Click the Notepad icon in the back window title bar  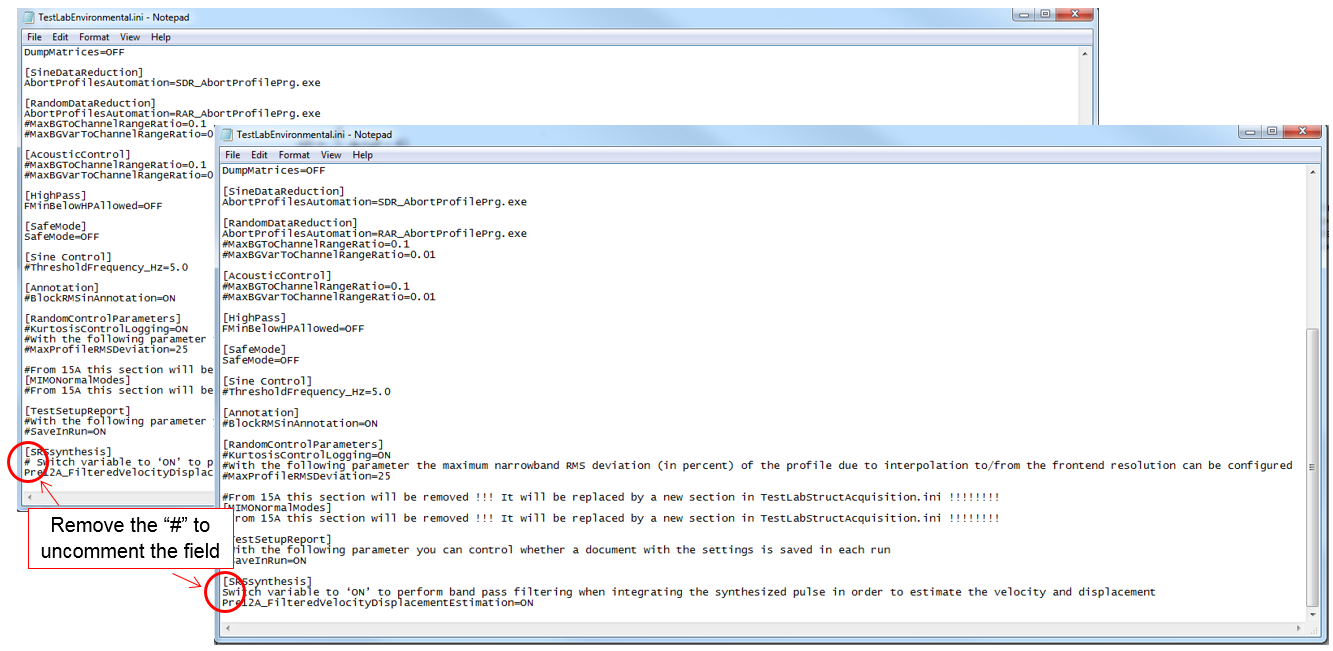pyautogui.click(x=29, y=17)
